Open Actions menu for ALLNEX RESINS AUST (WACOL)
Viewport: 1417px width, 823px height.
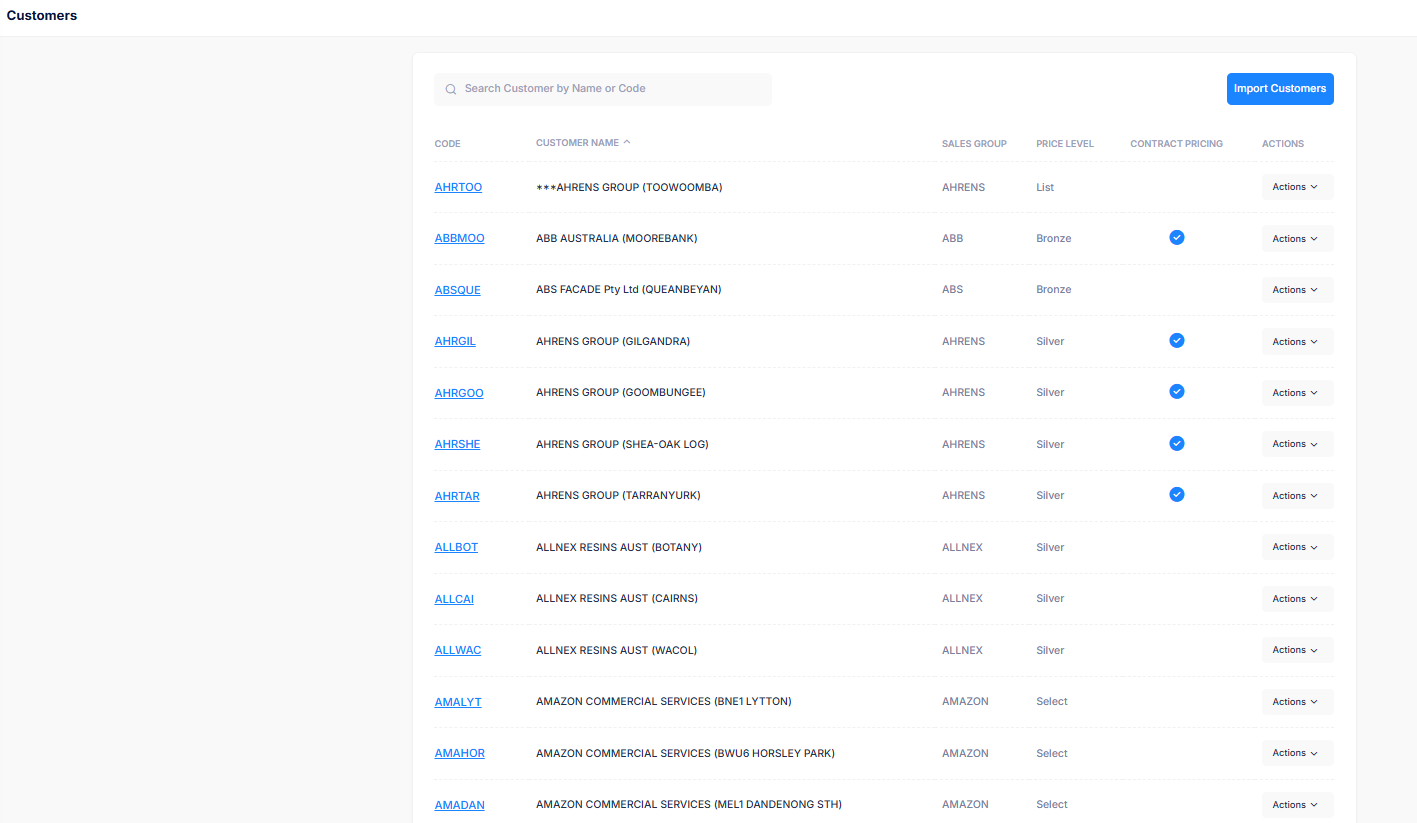point(1296,650)
